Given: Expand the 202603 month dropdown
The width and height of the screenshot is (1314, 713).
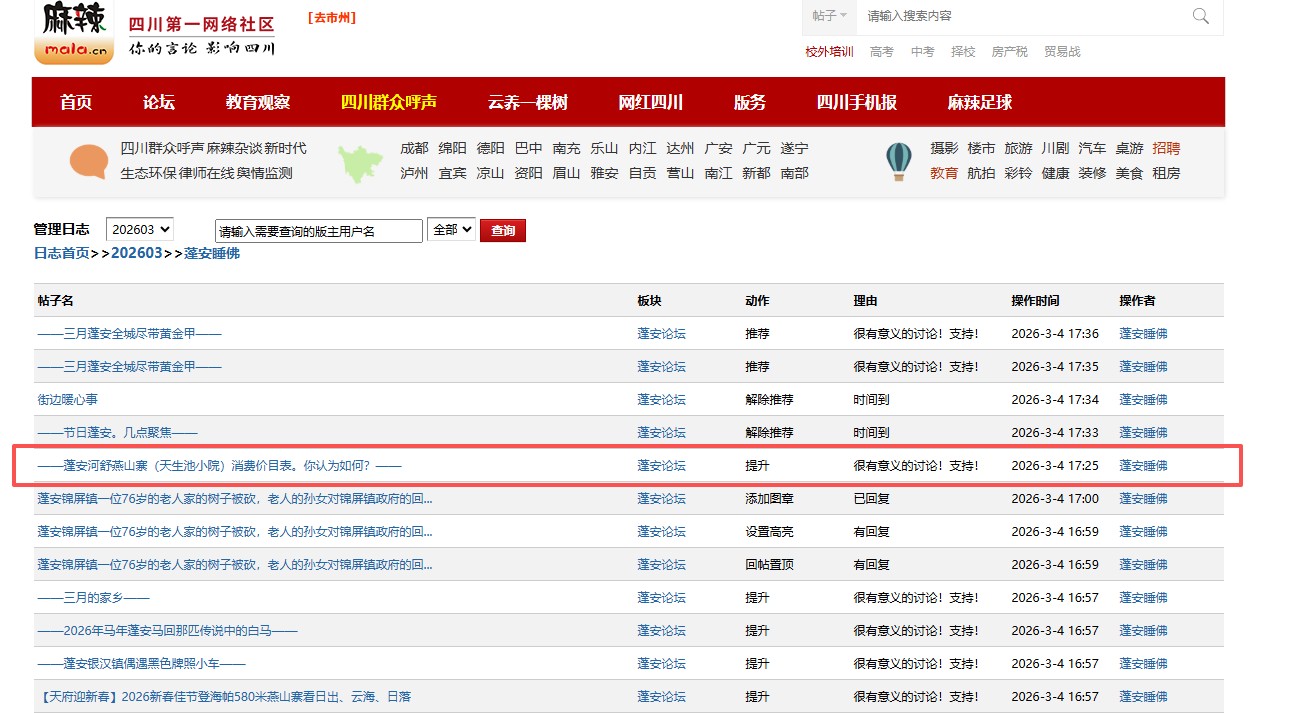Looking at the screenshot, I should (139, 230).
